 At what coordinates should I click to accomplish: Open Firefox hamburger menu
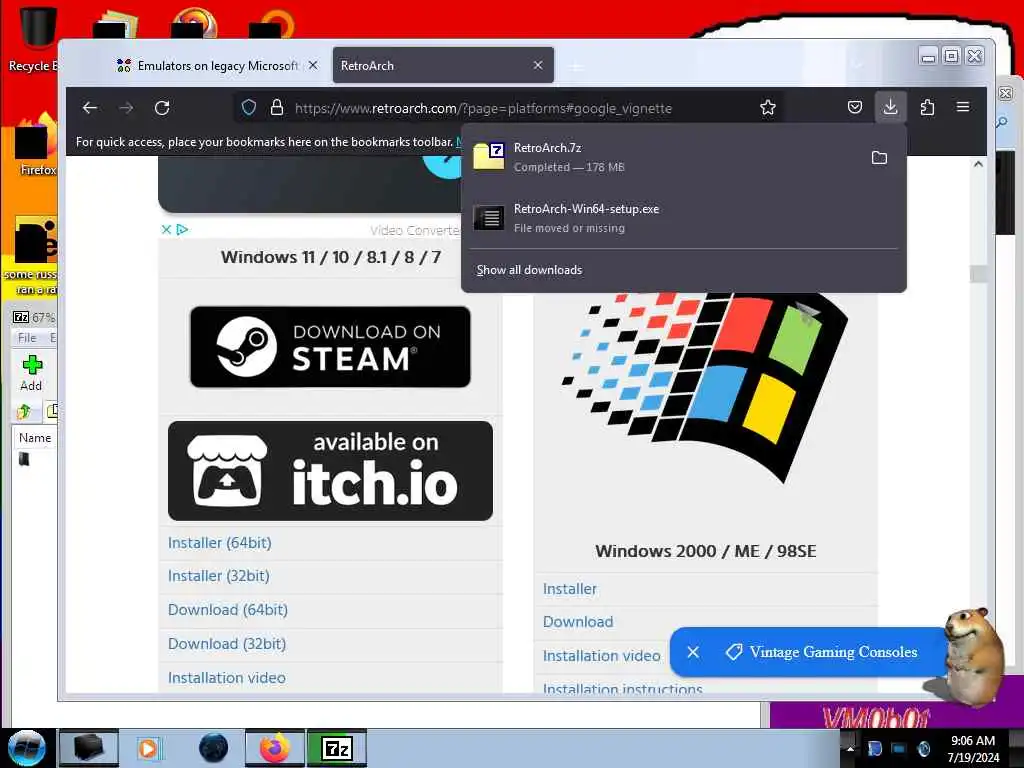963,107
